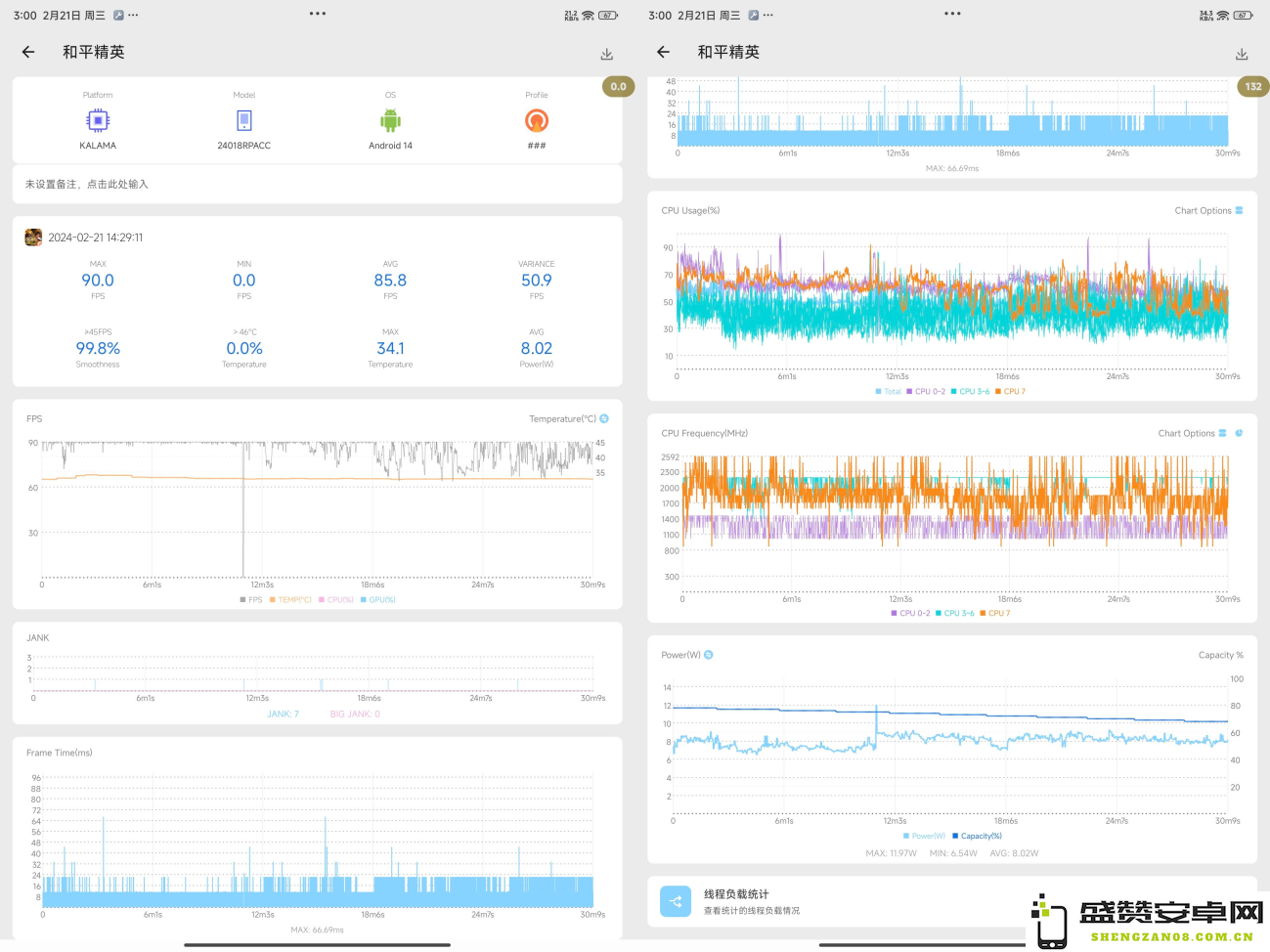The image size is (1270, 952).
Task: Tap the back arrow in right panel
Action: point(664,52)
